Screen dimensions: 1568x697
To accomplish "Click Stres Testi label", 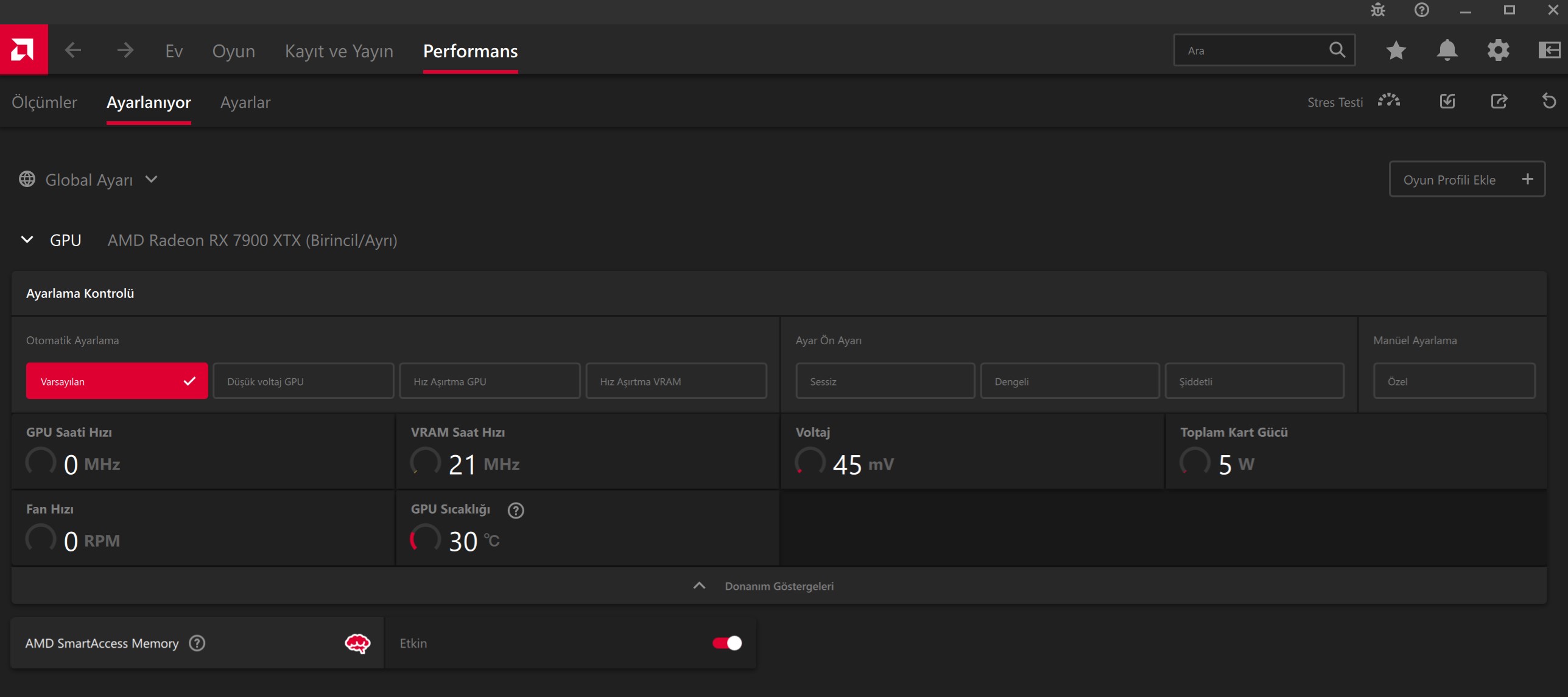I will click(x=1335, y=102).
